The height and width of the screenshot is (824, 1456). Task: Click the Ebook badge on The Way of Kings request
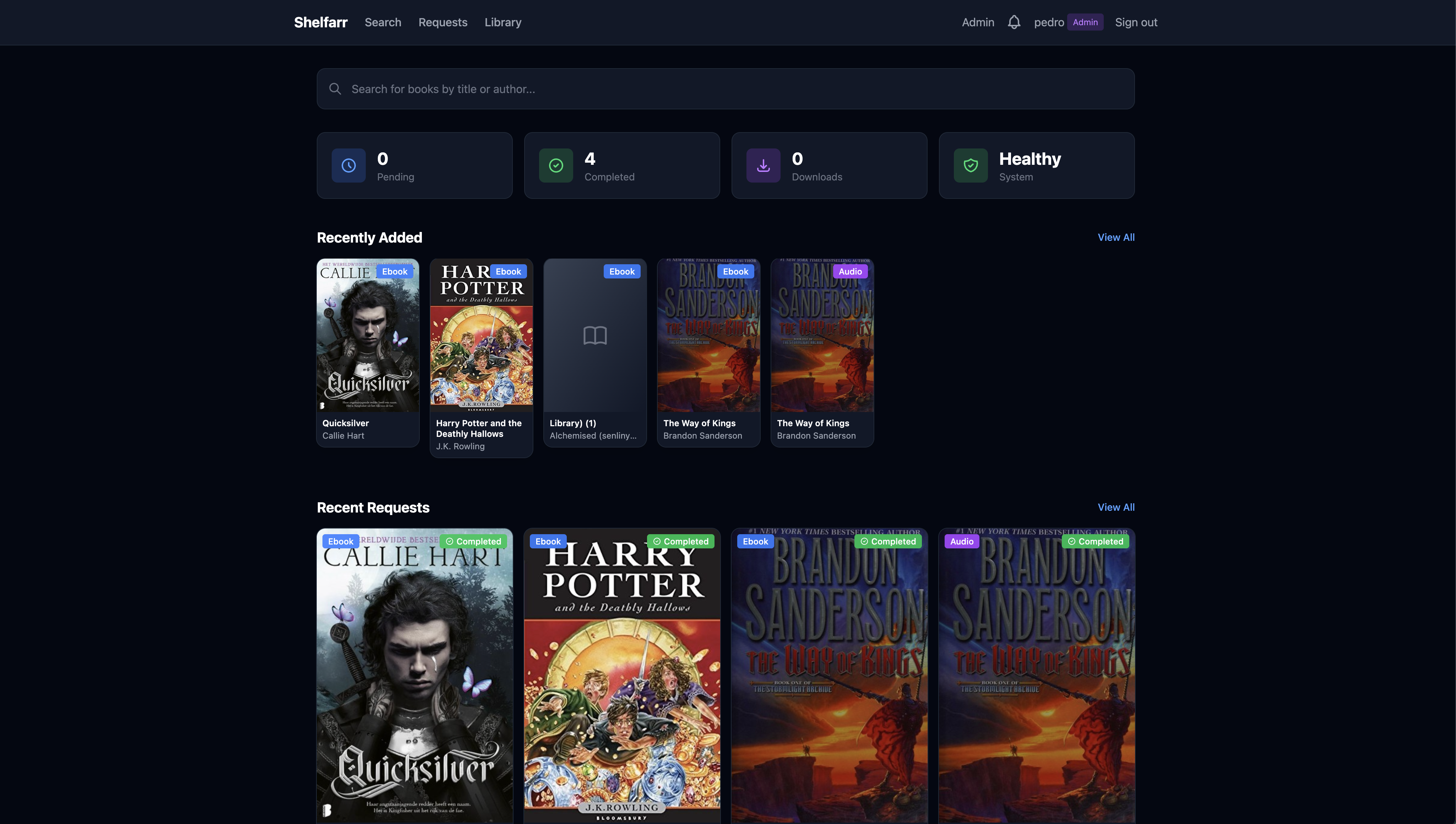click(x=755, y=541)
